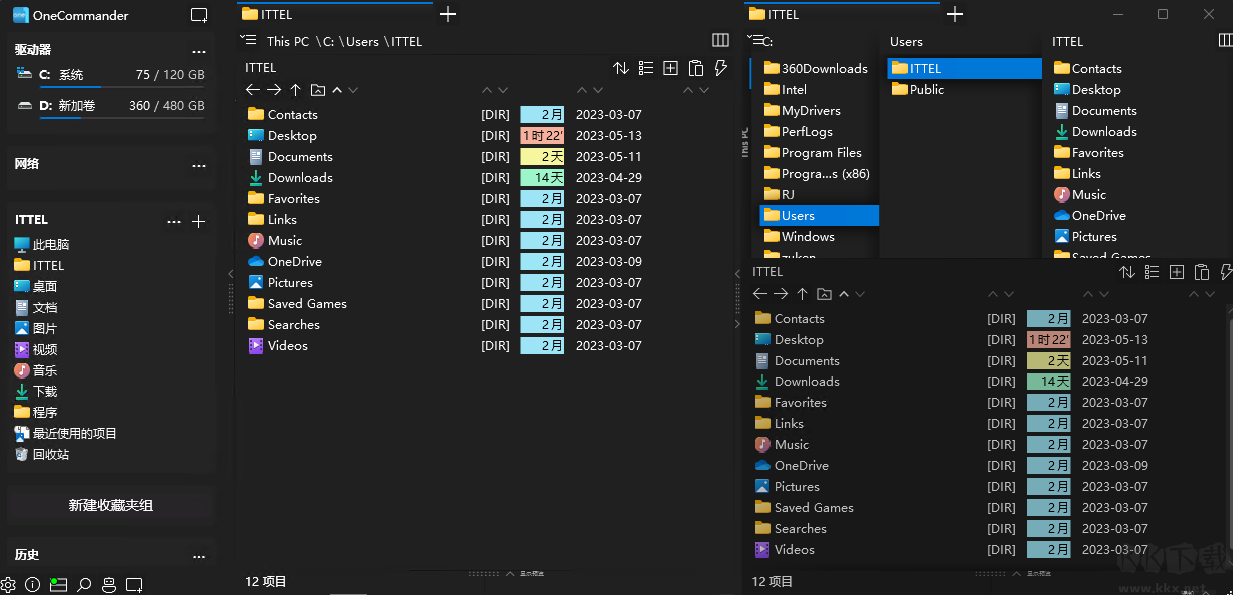Open the info about icon in bottom bar
Viewport: 1233px width, 595px height.
click(x=33, y=584)
